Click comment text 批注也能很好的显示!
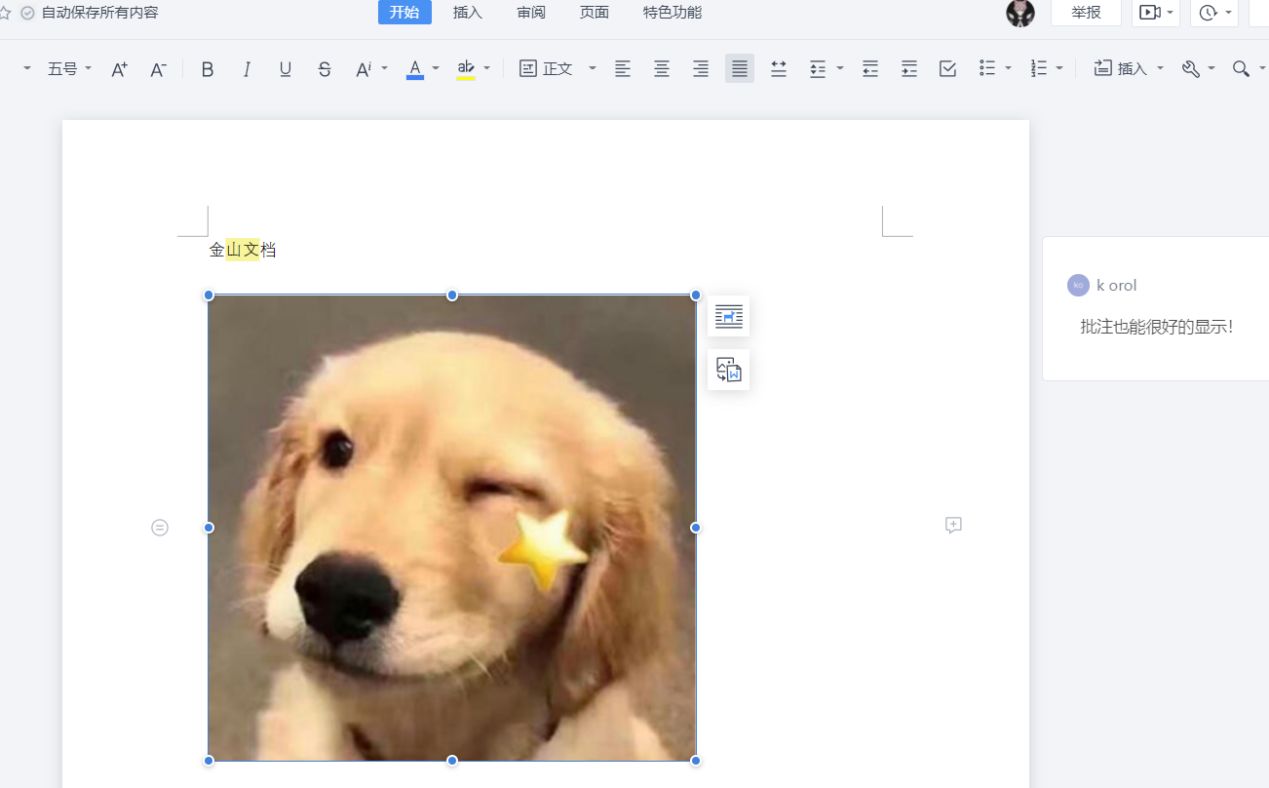This screenshot has width=1269, height=788. (x=1157, y=327)
